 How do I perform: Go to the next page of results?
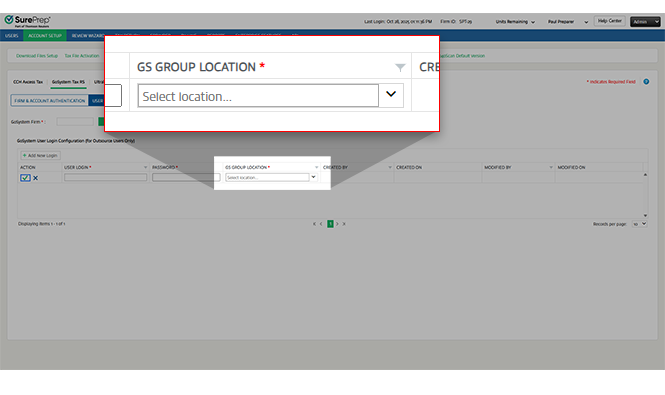[x=338, y=224]
